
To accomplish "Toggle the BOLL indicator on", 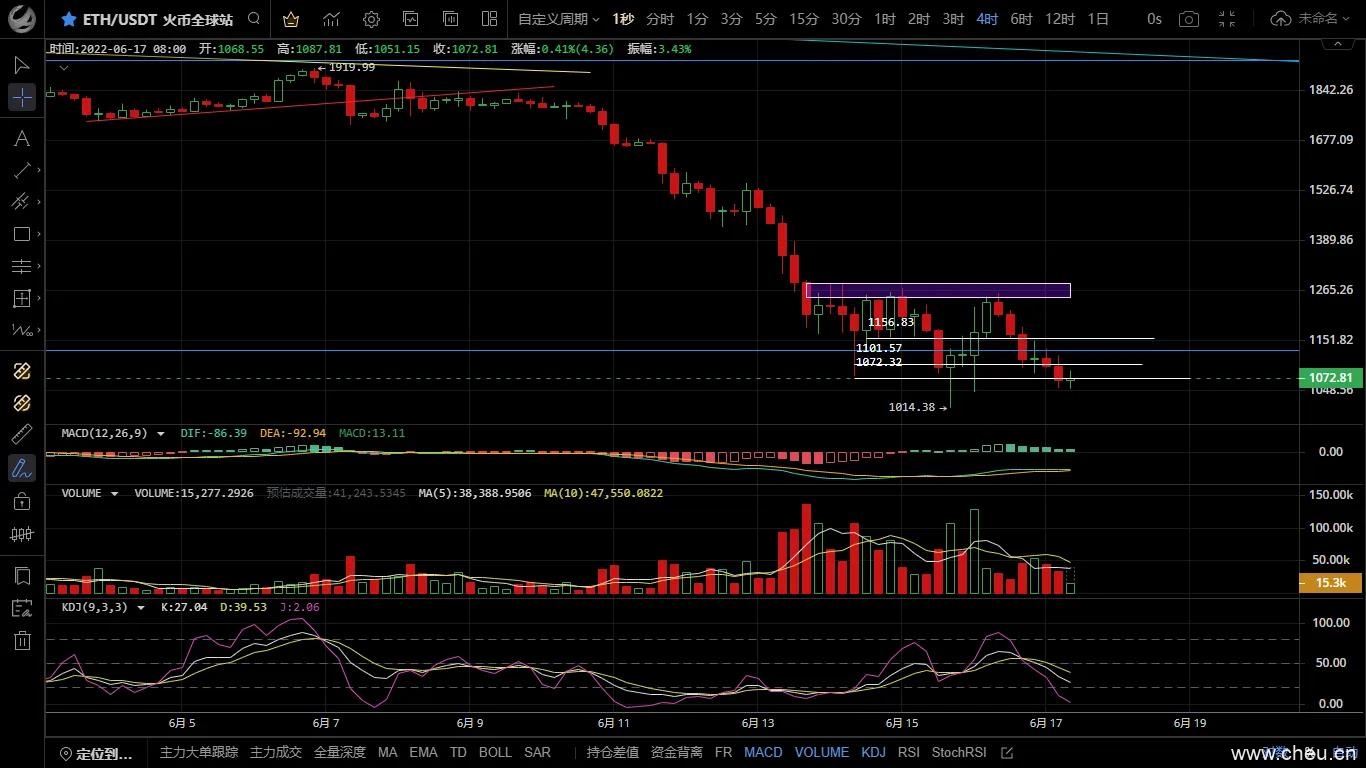I will [495, 752].
